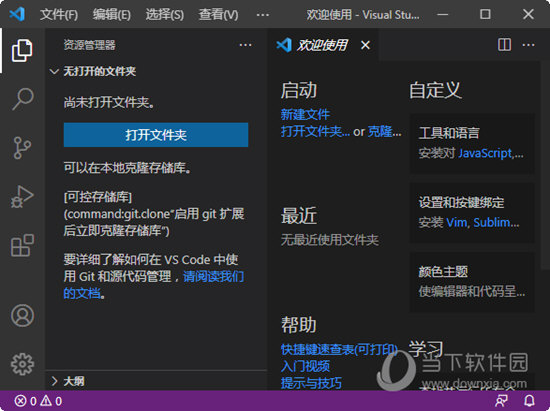Click the 打开文件夹... link under 启动
The image size is (550, 411).
point(315,132)
